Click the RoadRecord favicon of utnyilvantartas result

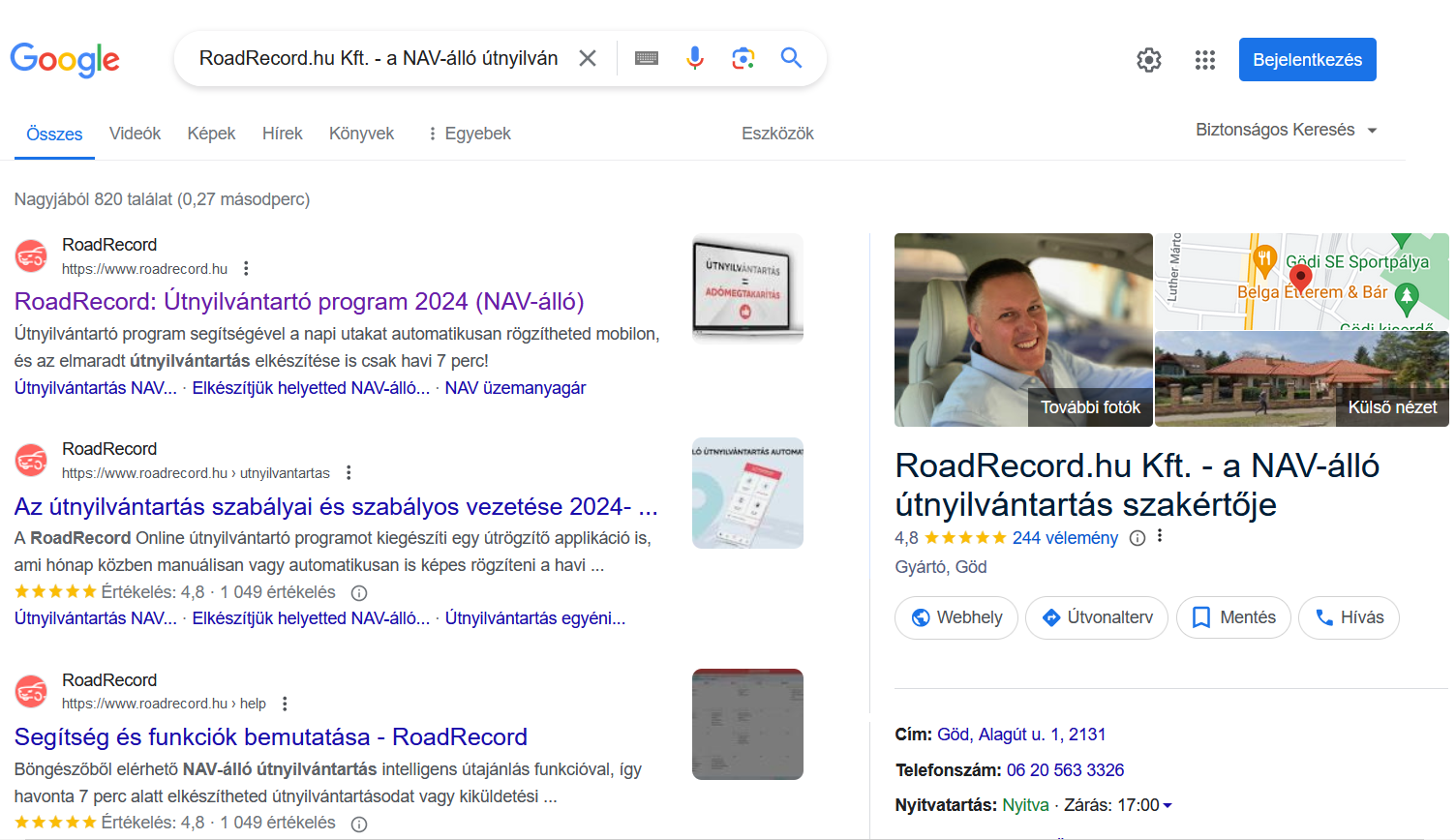click(x=31, y=461)
